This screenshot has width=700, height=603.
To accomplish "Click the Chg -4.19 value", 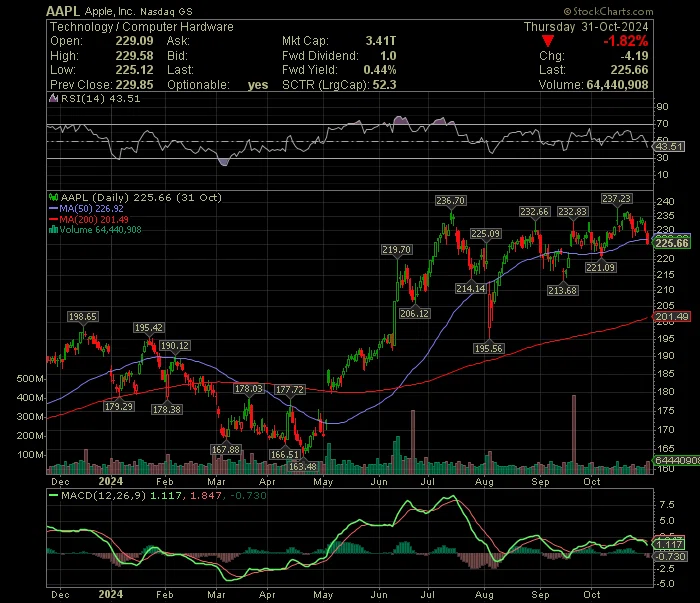I will coord(634,56).
